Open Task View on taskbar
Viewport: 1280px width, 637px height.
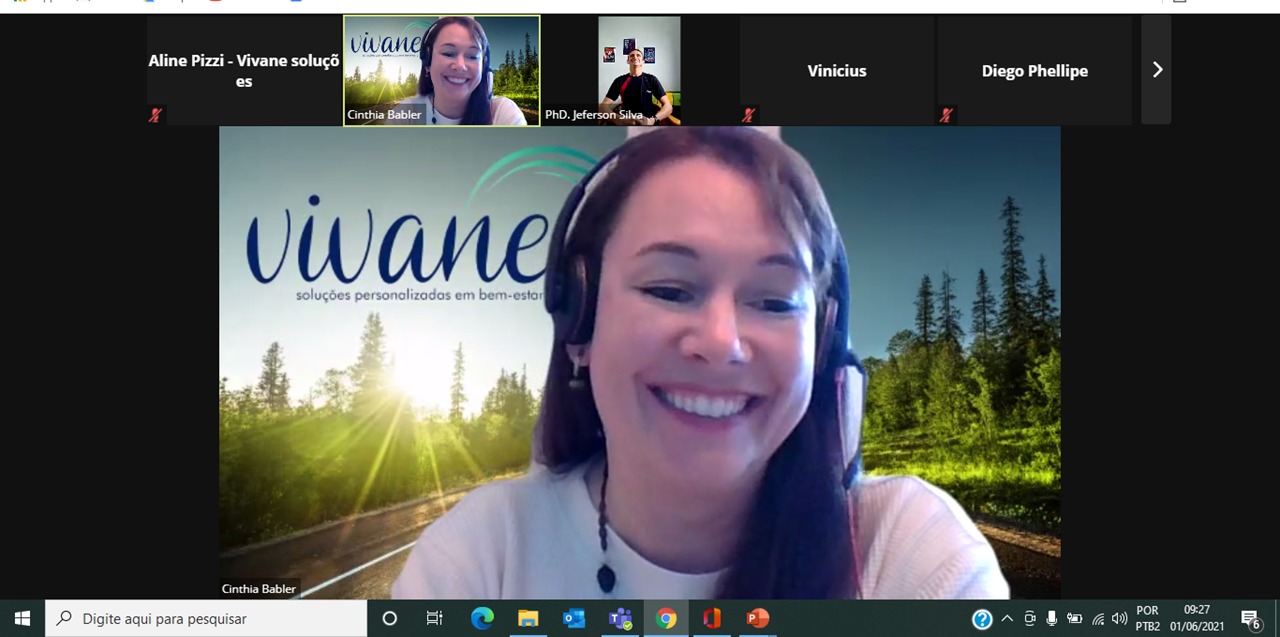[x=434, y=619]
